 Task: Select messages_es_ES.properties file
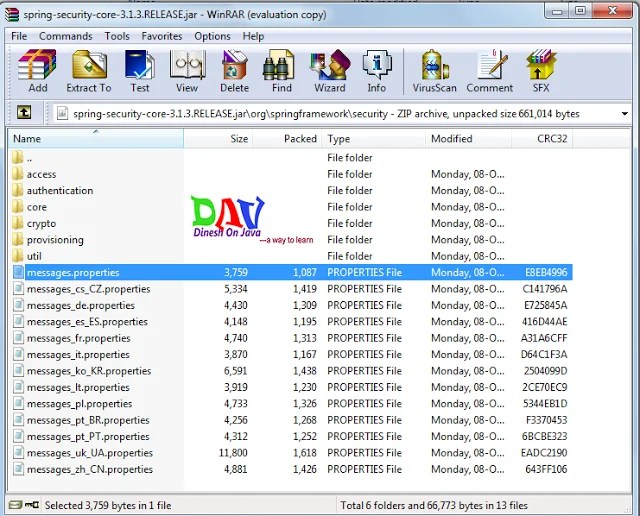[x=290, y=322]
